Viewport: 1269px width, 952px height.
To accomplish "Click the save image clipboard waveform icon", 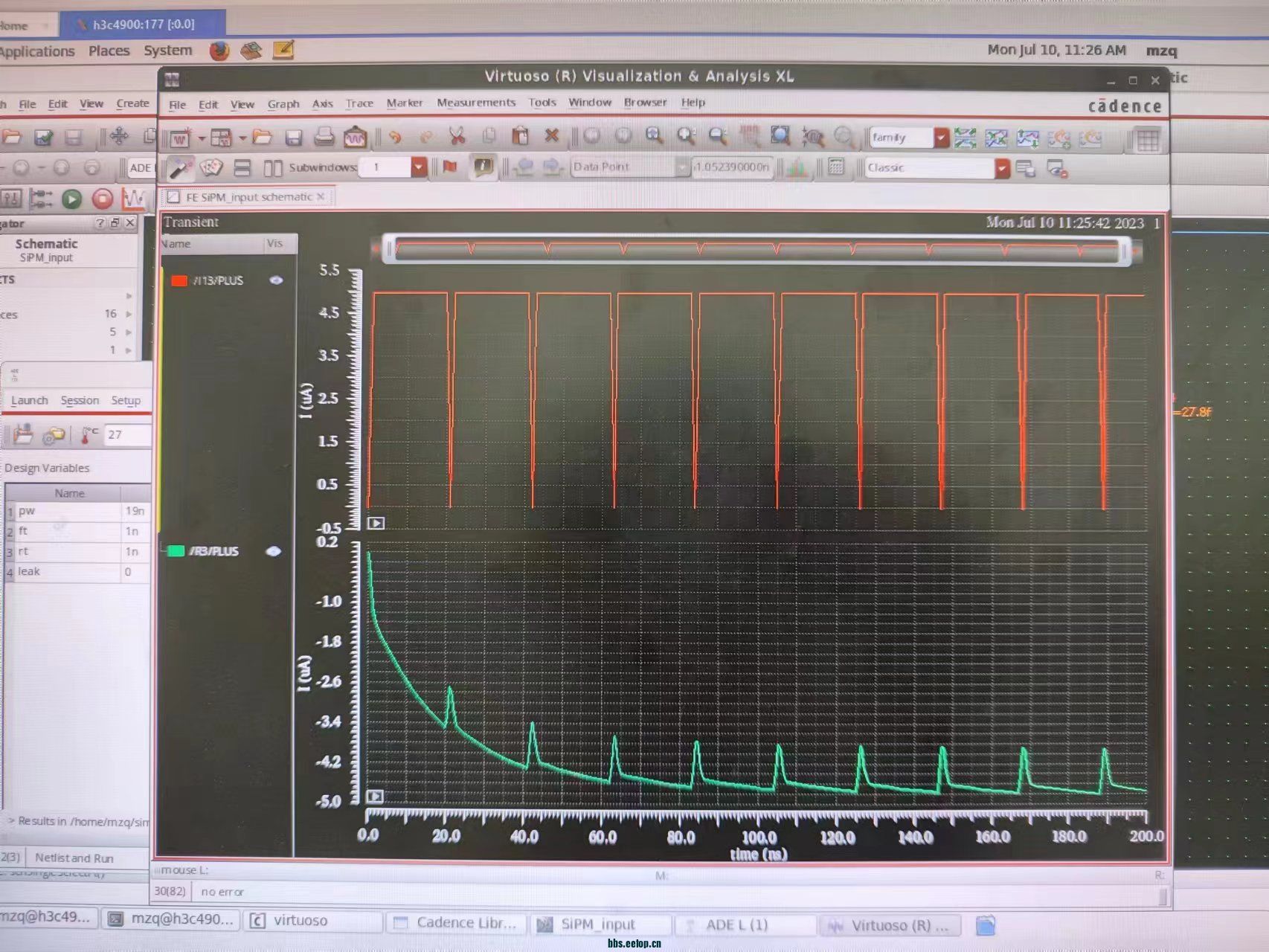I will [x=355, y=137].
